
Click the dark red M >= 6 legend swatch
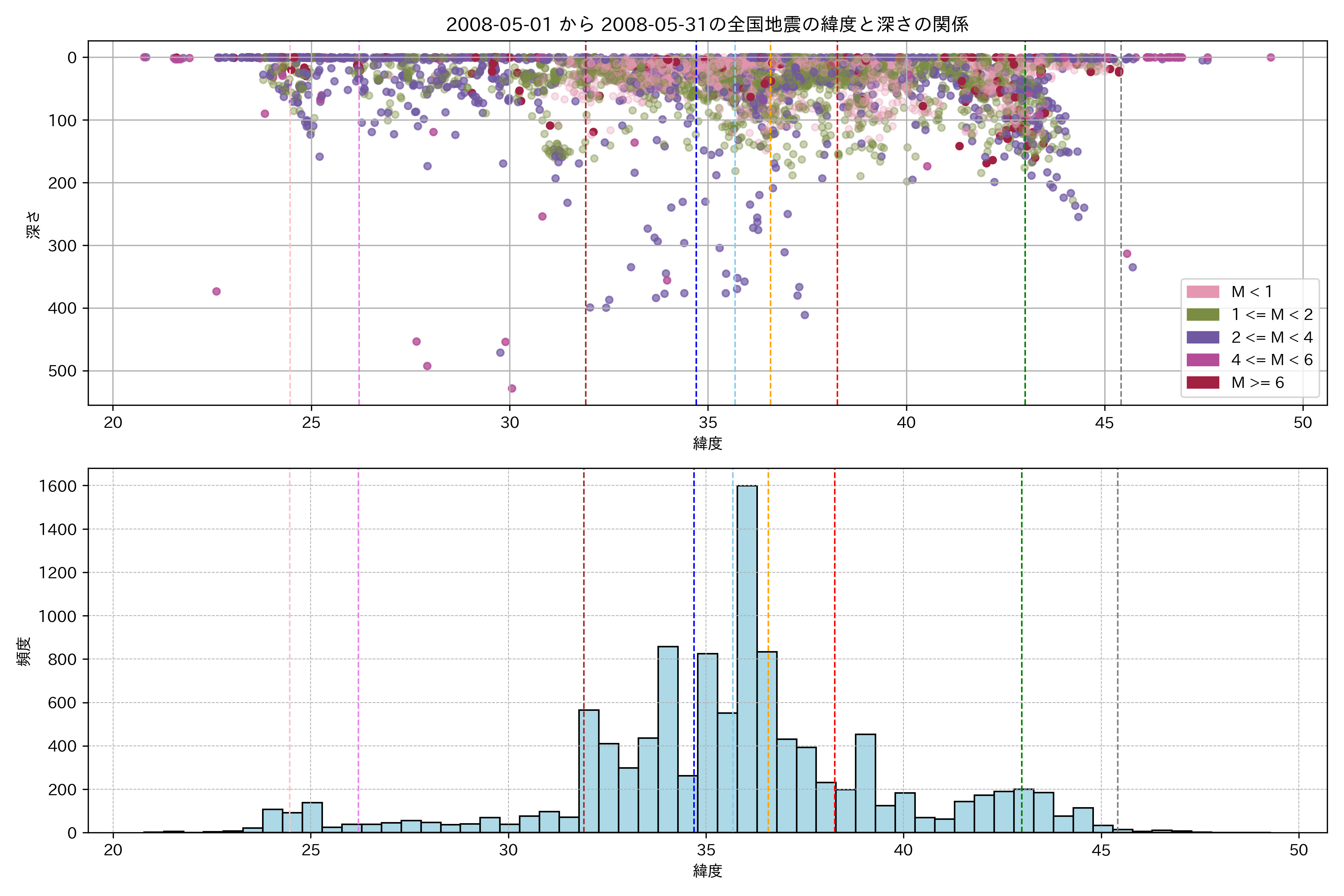(x=1202, y=383)
